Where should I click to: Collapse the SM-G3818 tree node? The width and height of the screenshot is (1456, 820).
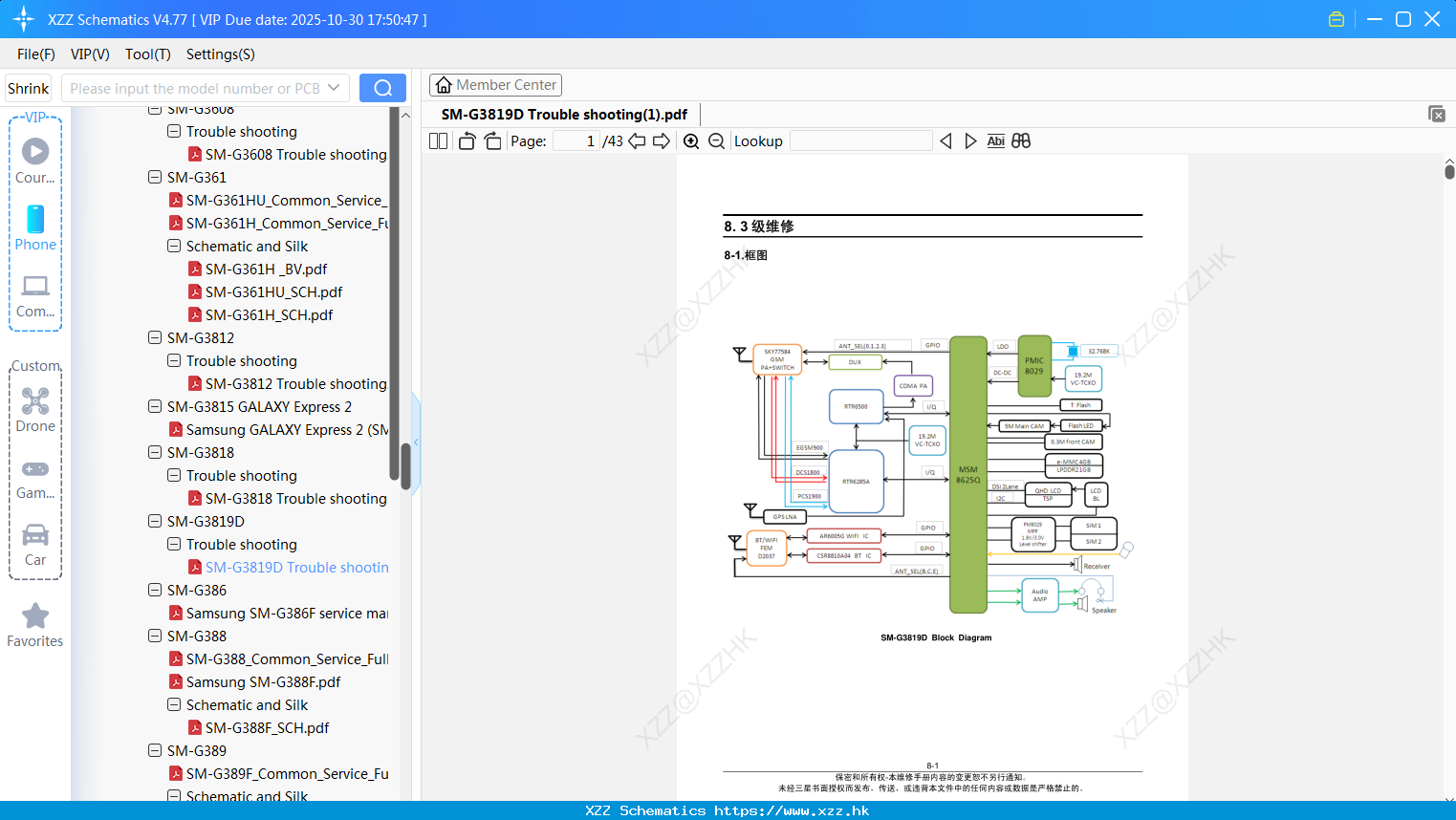(155, 452)
